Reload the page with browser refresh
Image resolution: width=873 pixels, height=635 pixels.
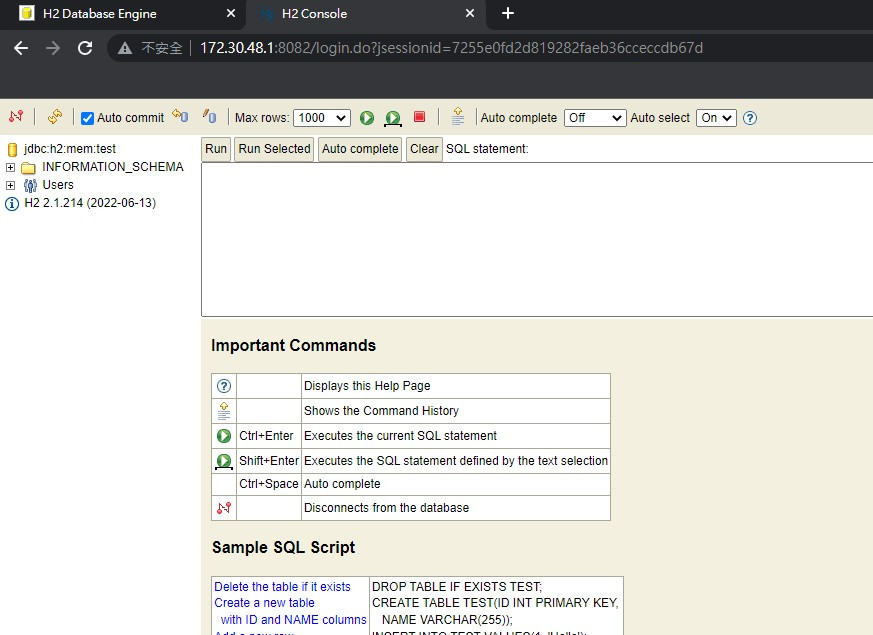tap(85, 48)
